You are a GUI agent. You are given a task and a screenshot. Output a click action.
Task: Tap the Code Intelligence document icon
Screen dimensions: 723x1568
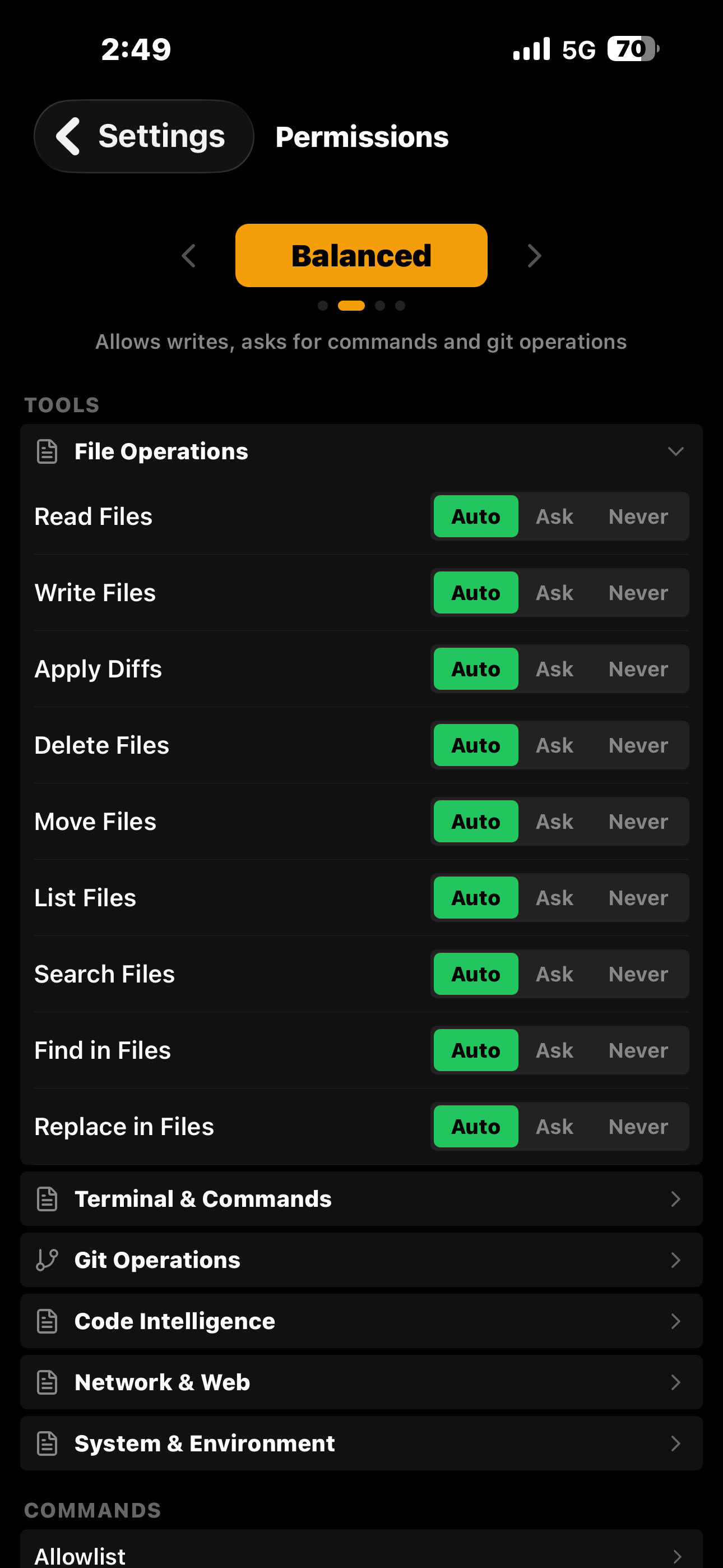pyautogui.click(x=47, y=1321)
